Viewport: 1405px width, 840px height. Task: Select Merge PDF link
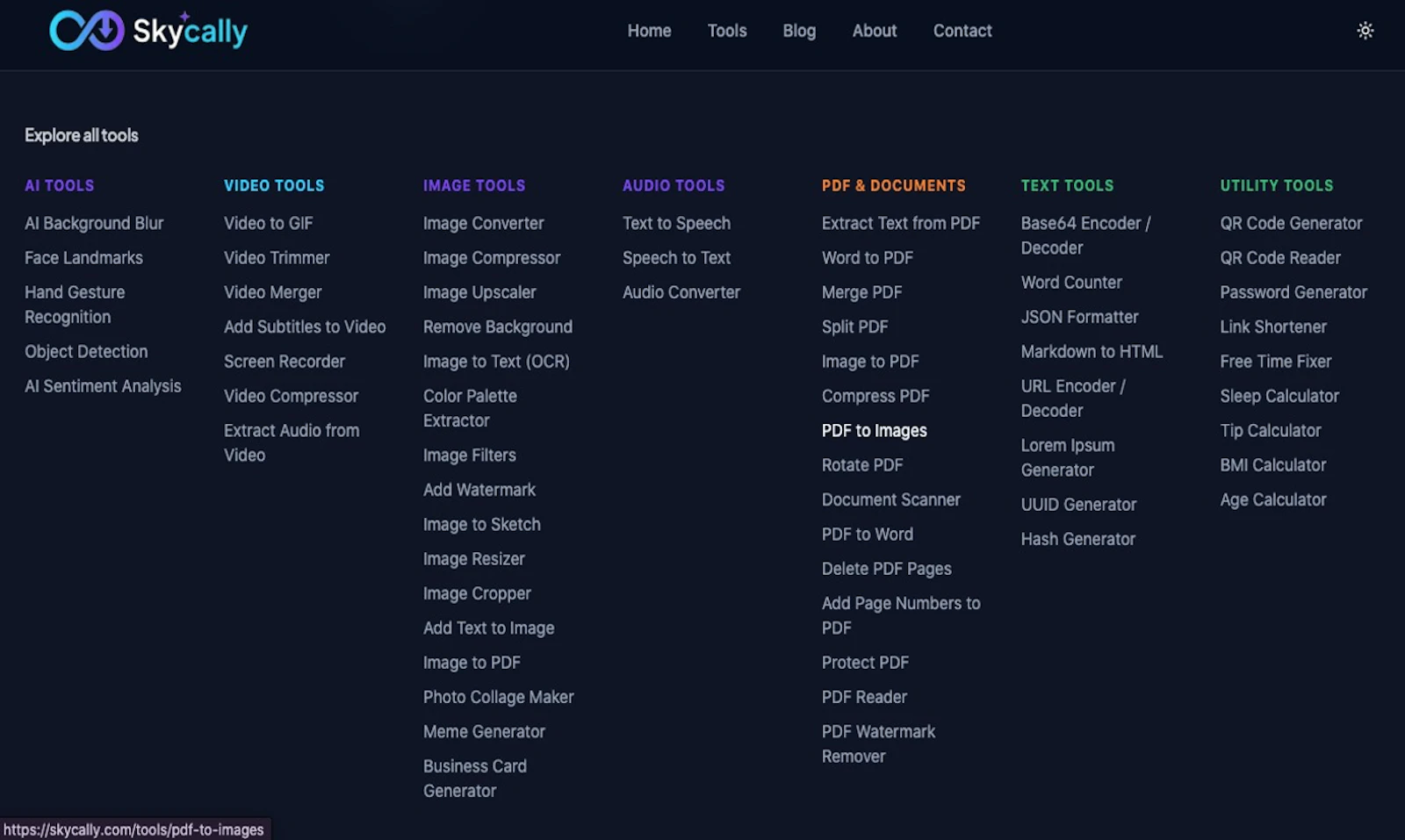click(861, 292)
